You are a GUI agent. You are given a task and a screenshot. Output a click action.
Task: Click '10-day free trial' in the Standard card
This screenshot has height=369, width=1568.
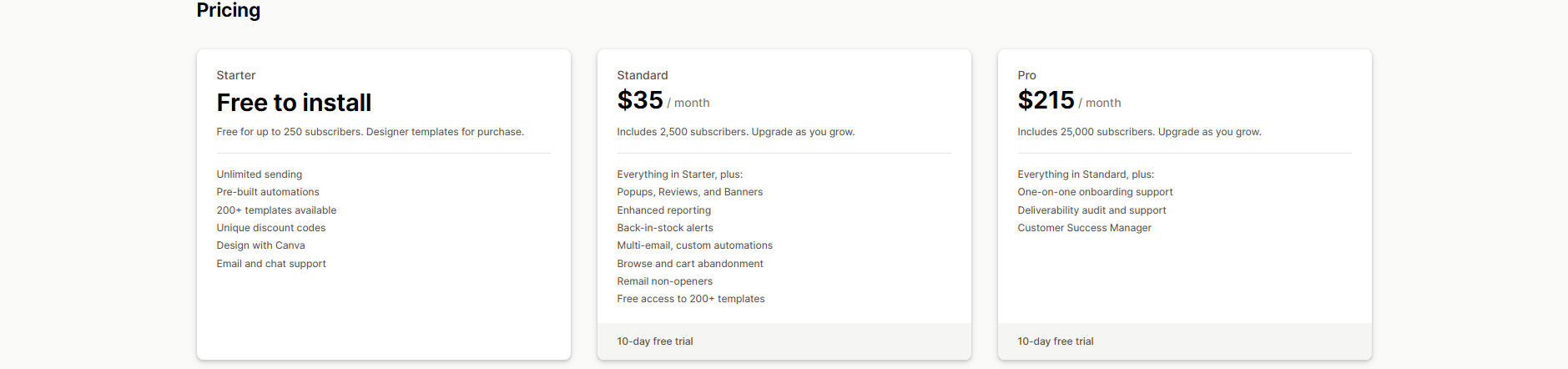point(655,341)
